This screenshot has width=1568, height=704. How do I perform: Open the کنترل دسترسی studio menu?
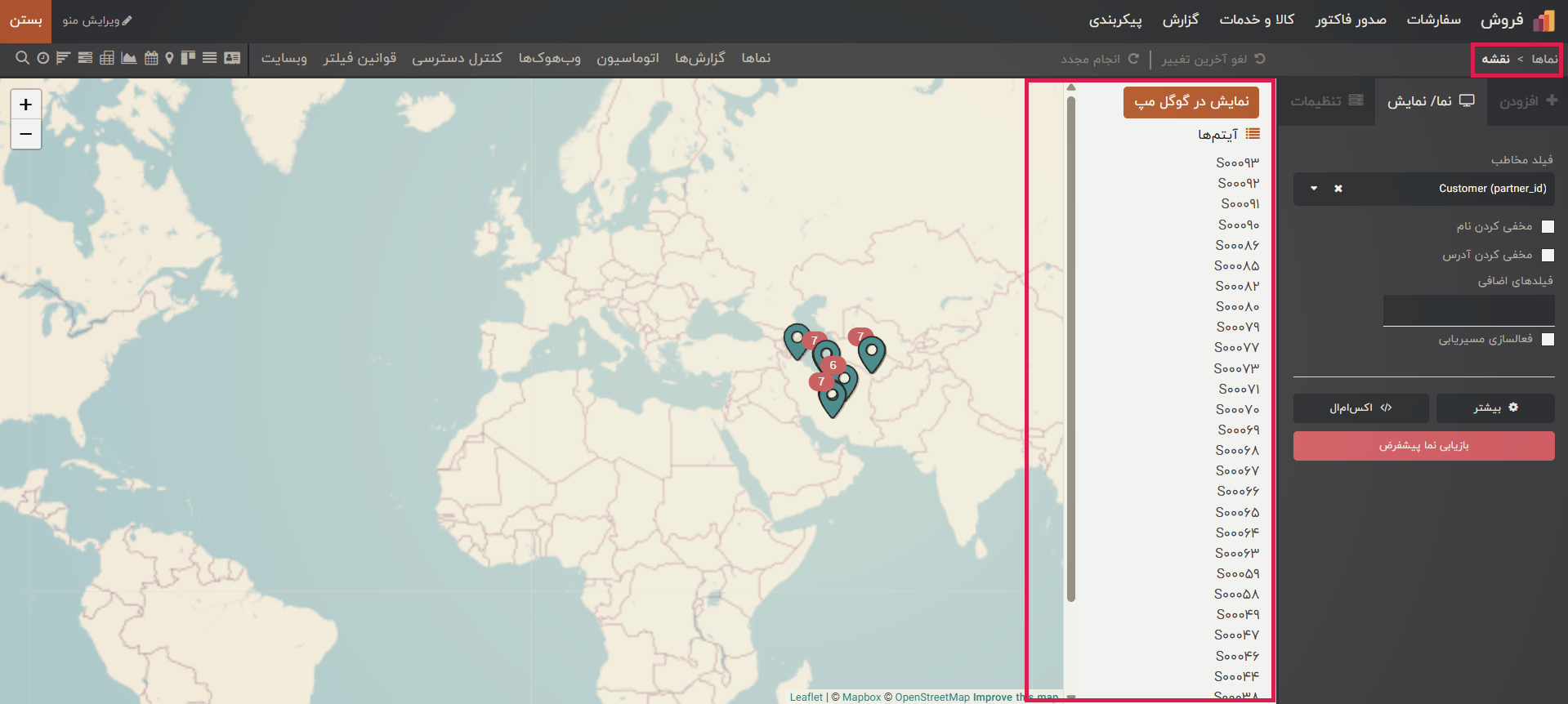(x=457, y=58)
